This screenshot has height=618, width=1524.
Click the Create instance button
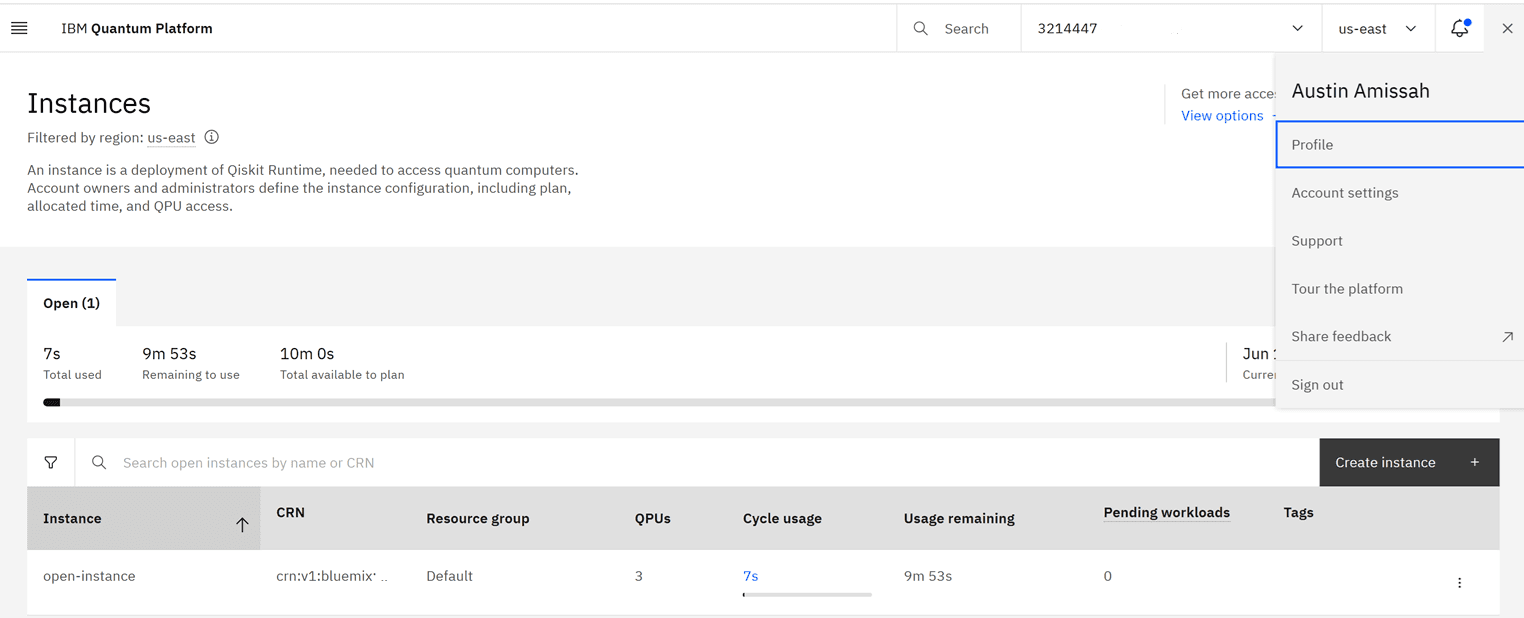(1409, 462)
